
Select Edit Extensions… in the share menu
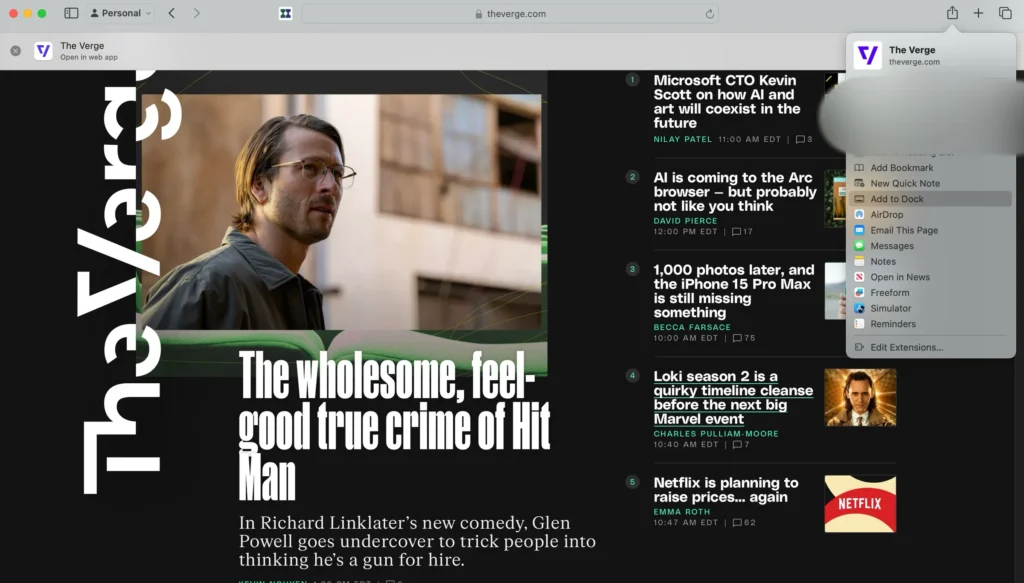coord(906,347)
